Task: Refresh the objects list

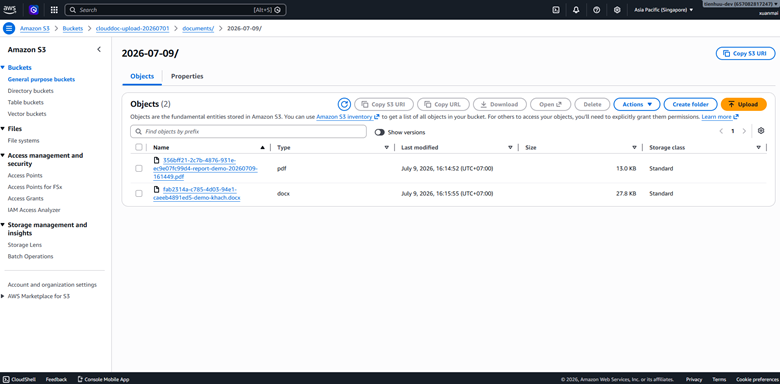Action: pos(344,104)
